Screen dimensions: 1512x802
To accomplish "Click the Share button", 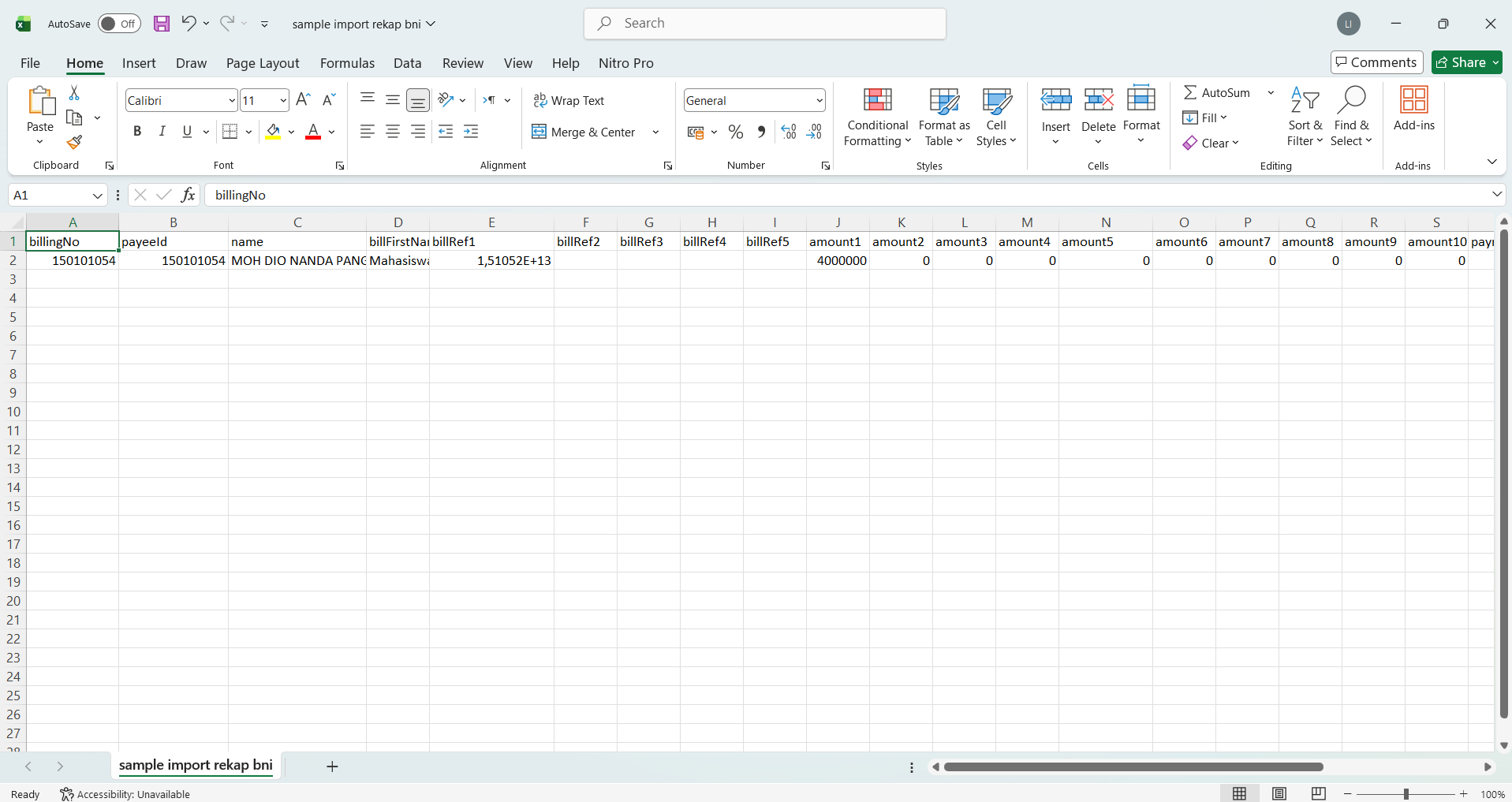I will (x=1467, y=62).
